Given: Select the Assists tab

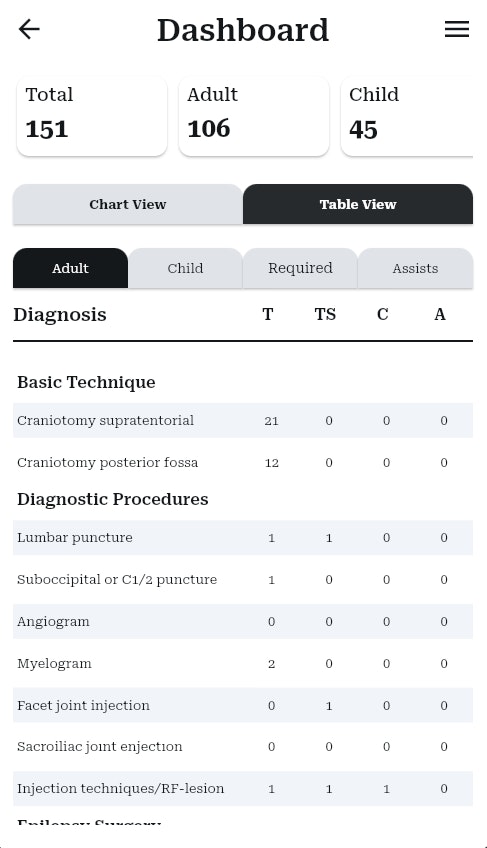Looking at the screenshot, I should (416, 268).
